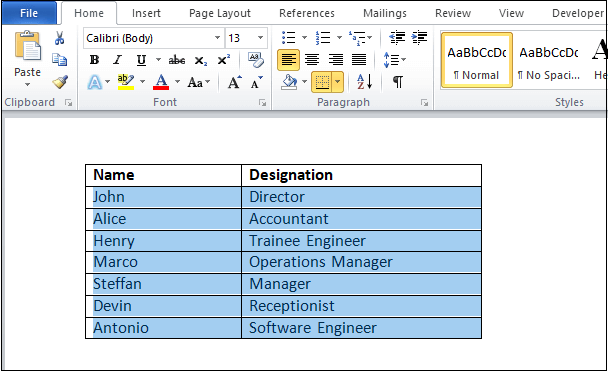Center align the text
Screen dimensions: 608x371
pyautogui.click(x=312, y=60)
